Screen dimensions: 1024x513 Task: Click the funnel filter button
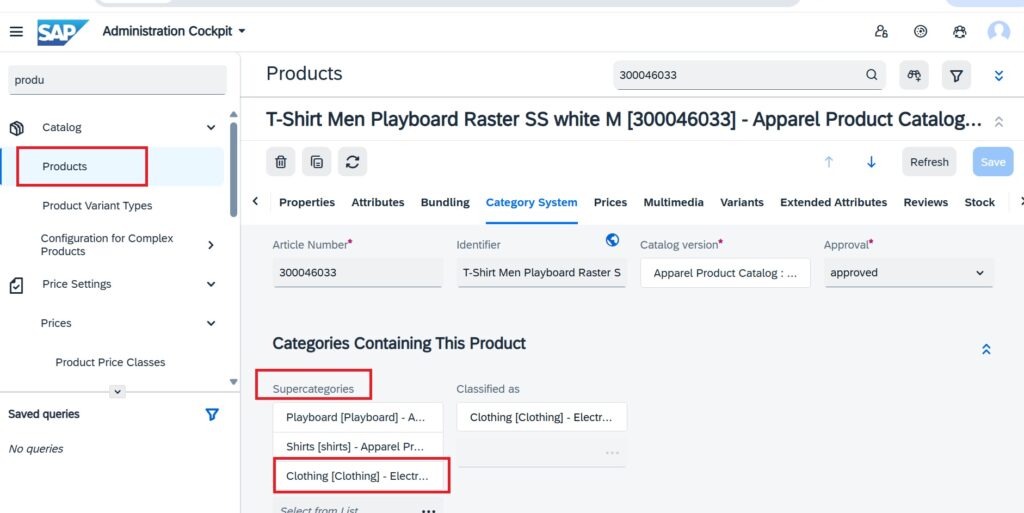click(956, 75)
